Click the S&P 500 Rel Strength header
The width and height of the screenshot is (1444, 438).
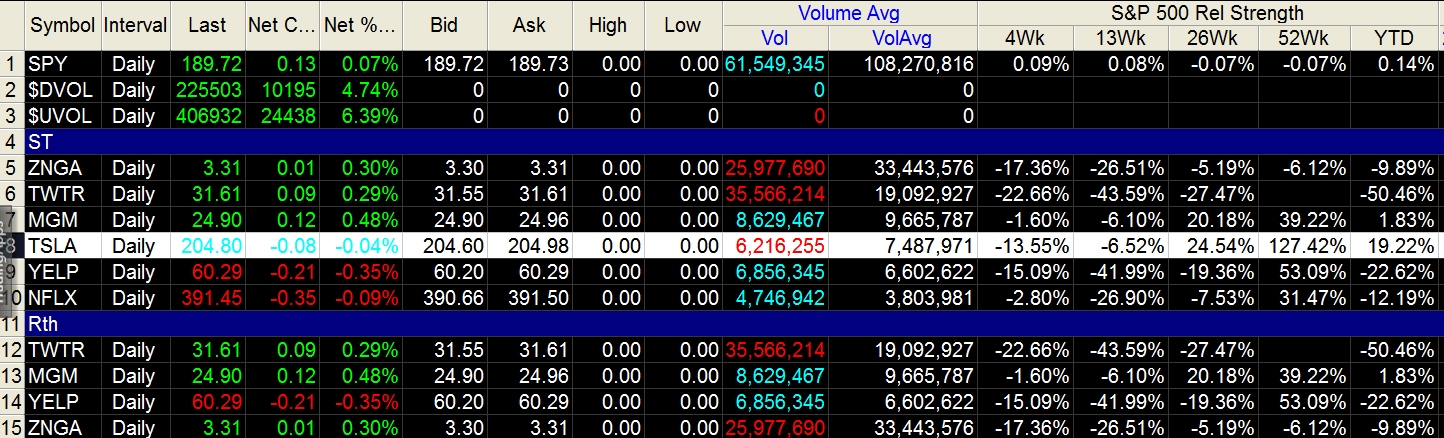[1207, 13]
